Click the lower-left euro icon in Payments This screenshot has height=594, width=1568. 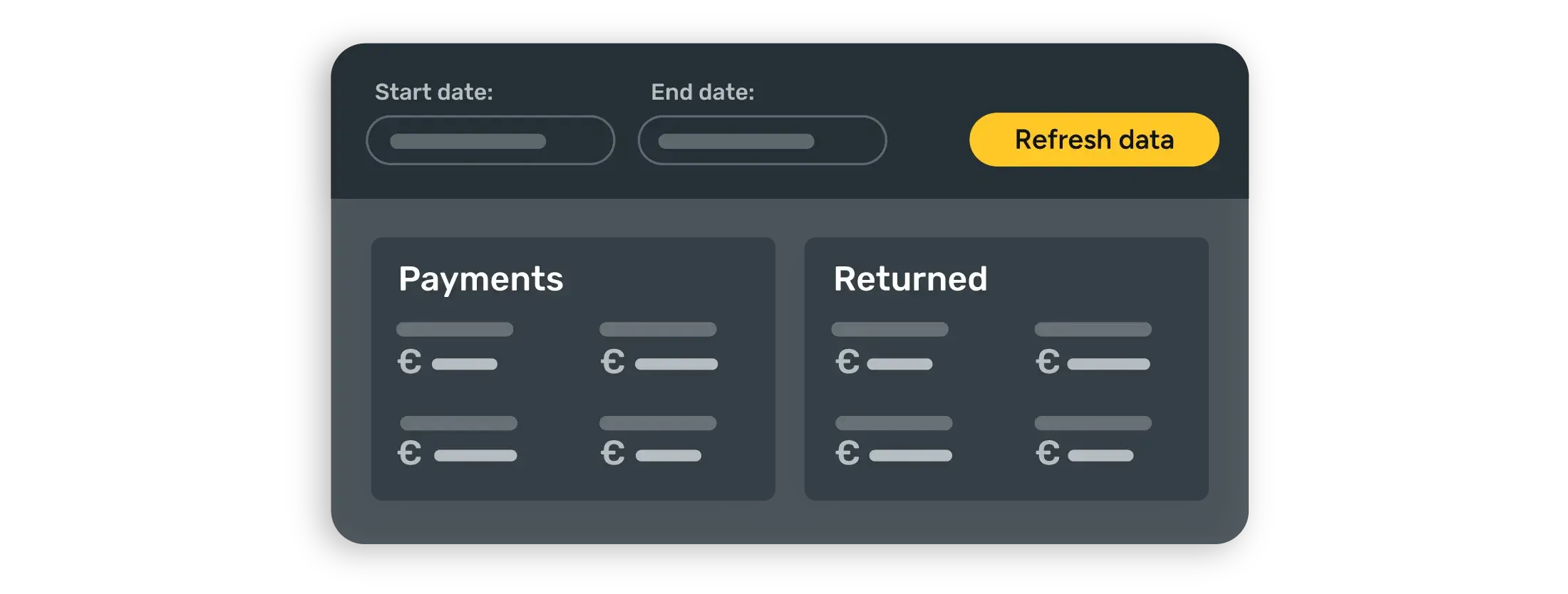(x=409, y=453)
